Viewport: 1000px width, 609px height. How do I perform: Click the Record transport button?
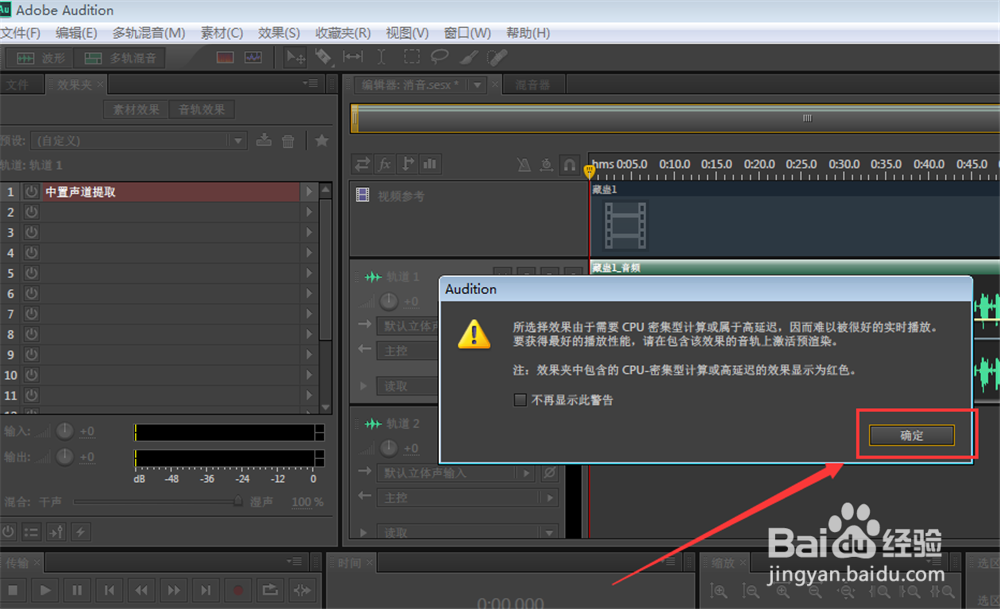click(238, 591)
